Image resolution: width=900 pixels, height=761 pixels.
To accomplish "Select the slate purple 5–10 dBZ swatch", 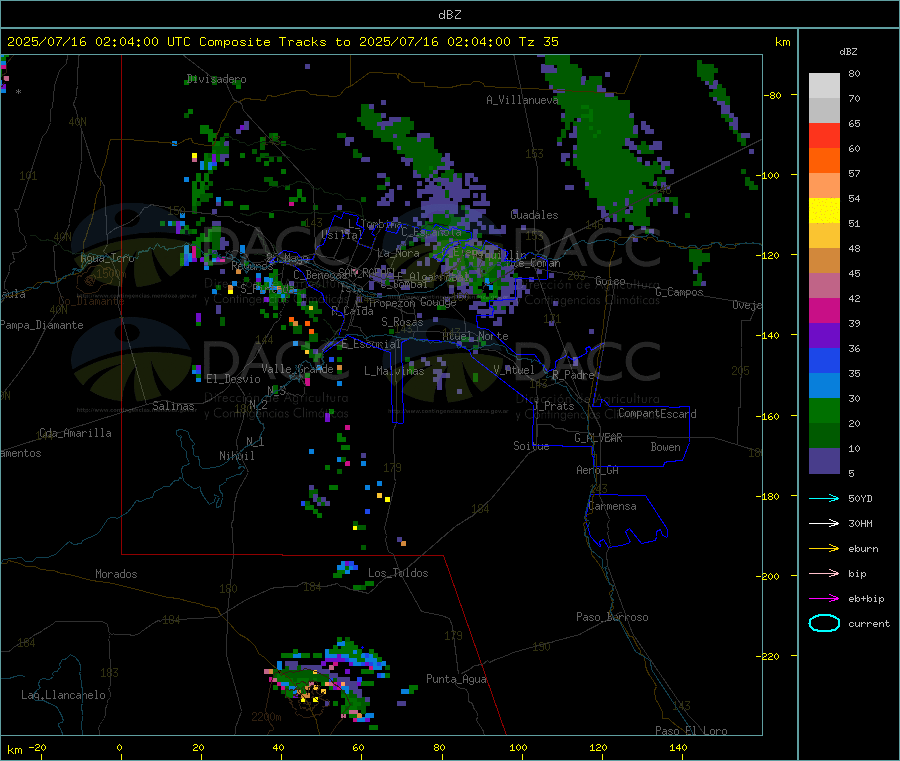I will tap(824, 461).
